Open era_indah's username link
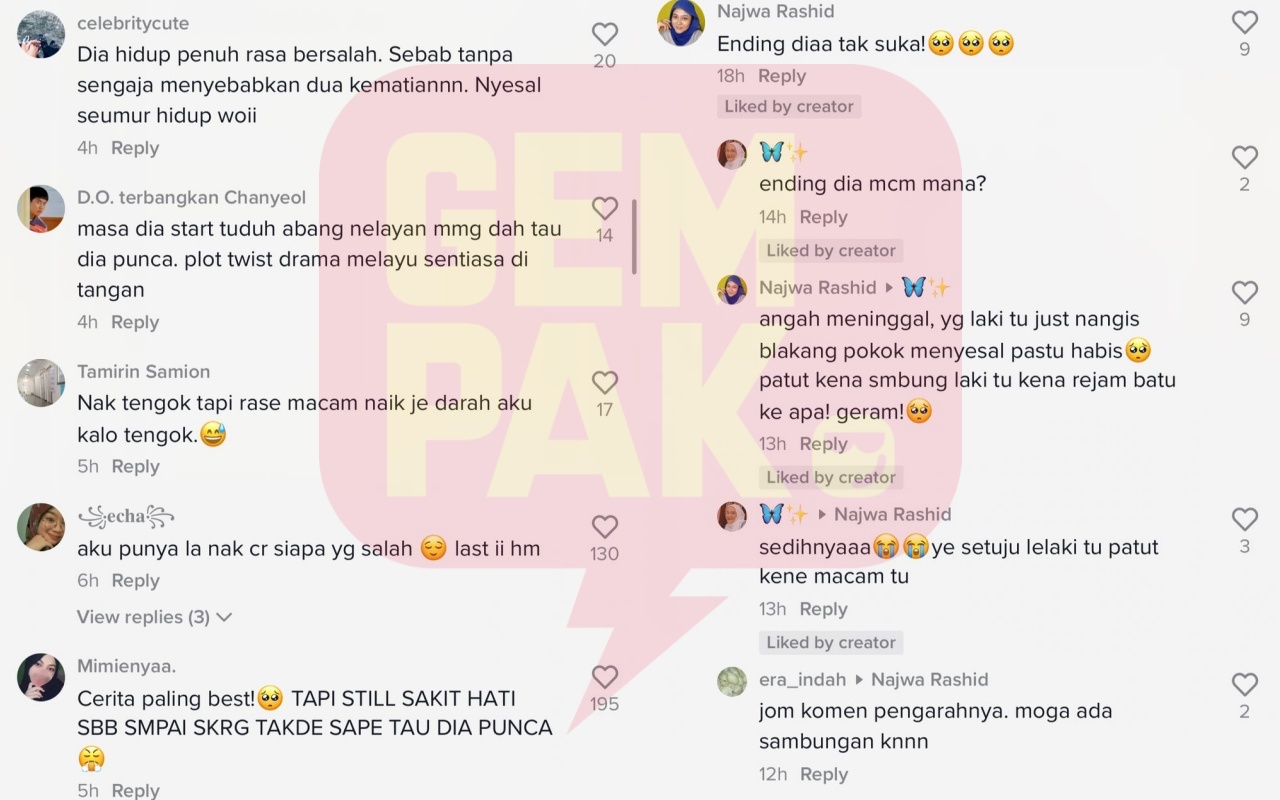Viewport: 1280px width, 800px height. pyautogui.click(x=802, y=679)
